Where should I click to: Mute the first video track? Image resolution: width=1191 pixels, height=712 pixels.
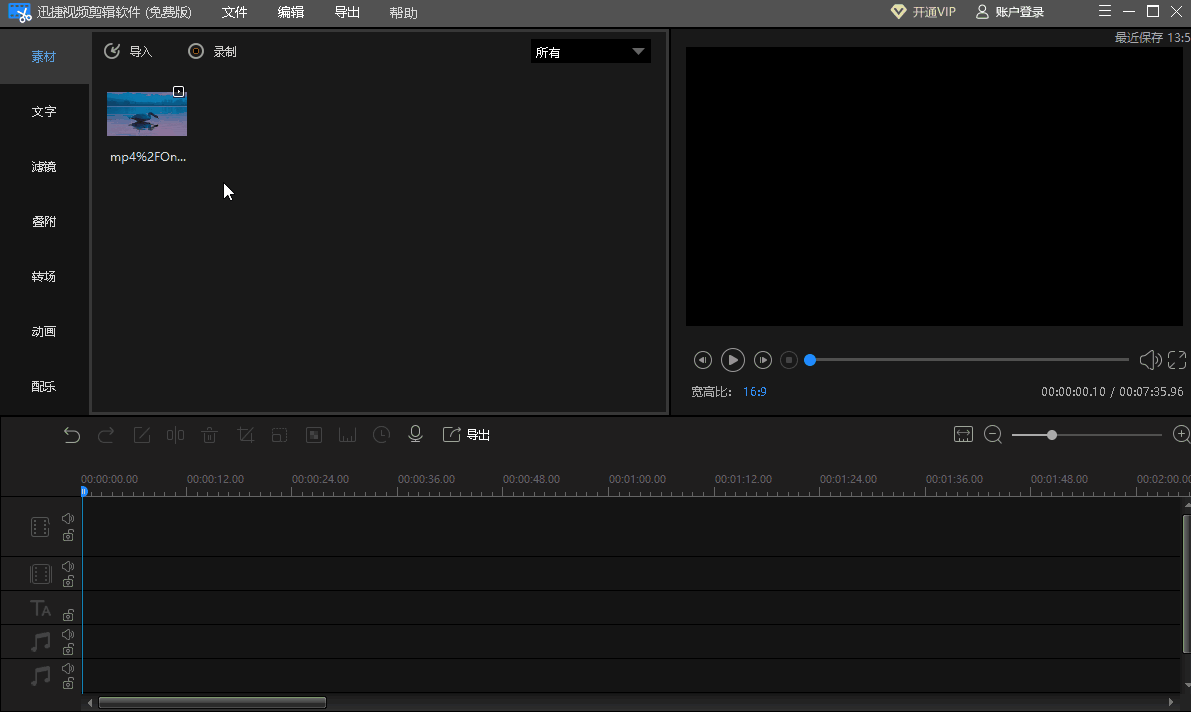coord(68,518)
